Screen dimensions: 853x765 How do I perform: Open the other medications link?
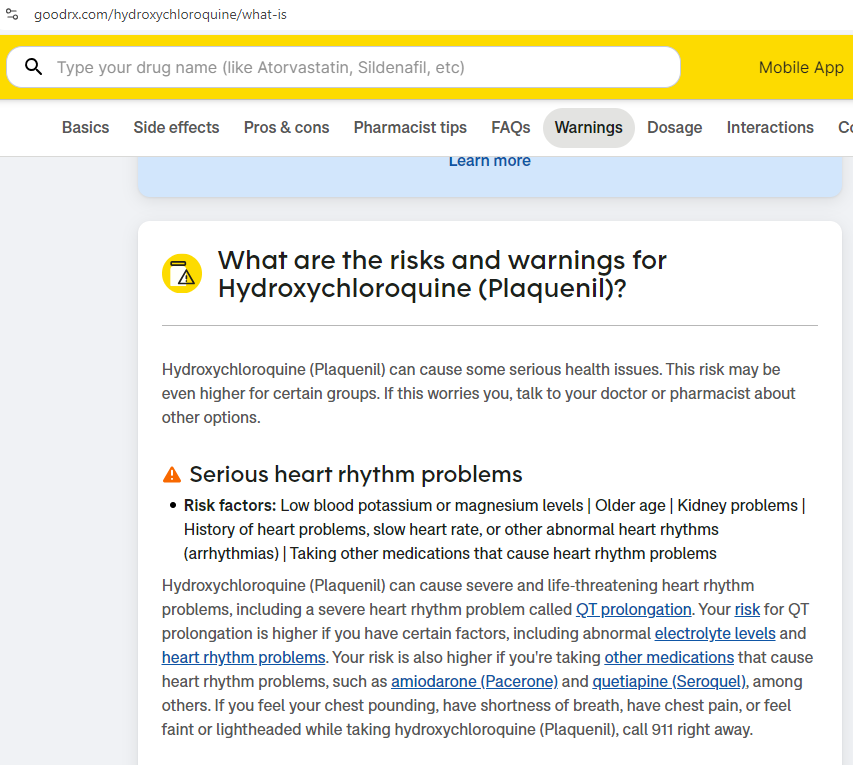669,657
